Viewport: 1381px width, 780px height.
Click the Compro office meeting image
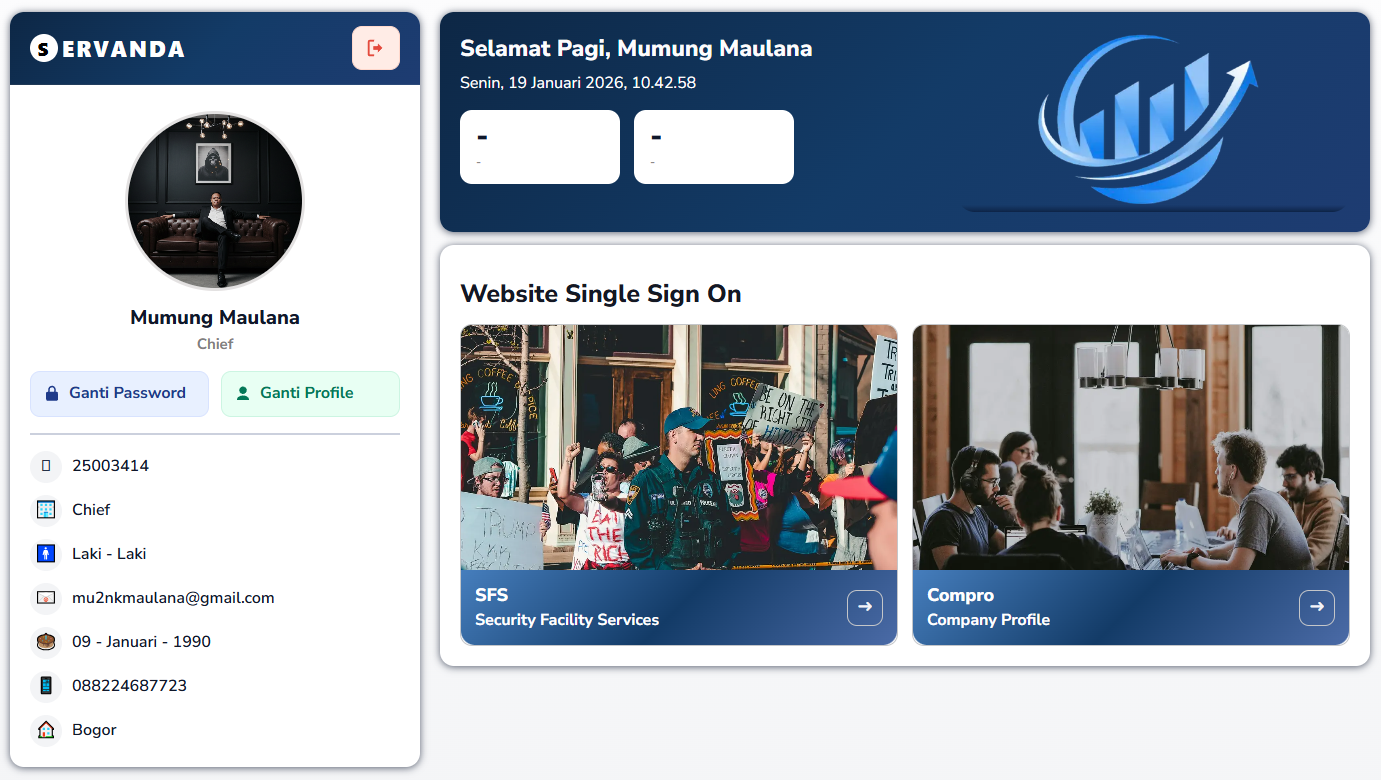(1130, 447)
